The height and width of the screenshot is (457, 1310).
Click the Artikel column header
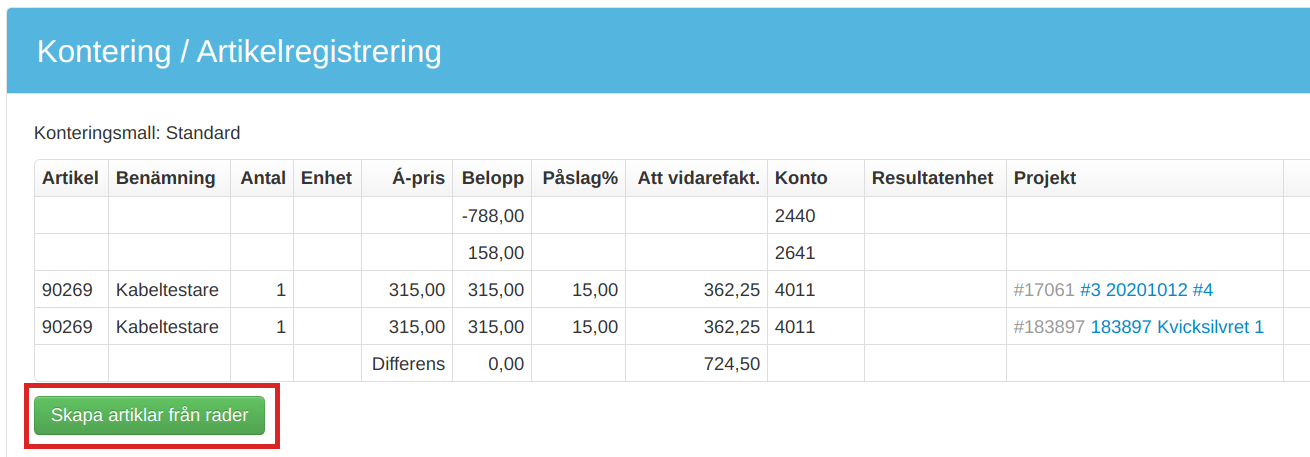click(70, 178)
